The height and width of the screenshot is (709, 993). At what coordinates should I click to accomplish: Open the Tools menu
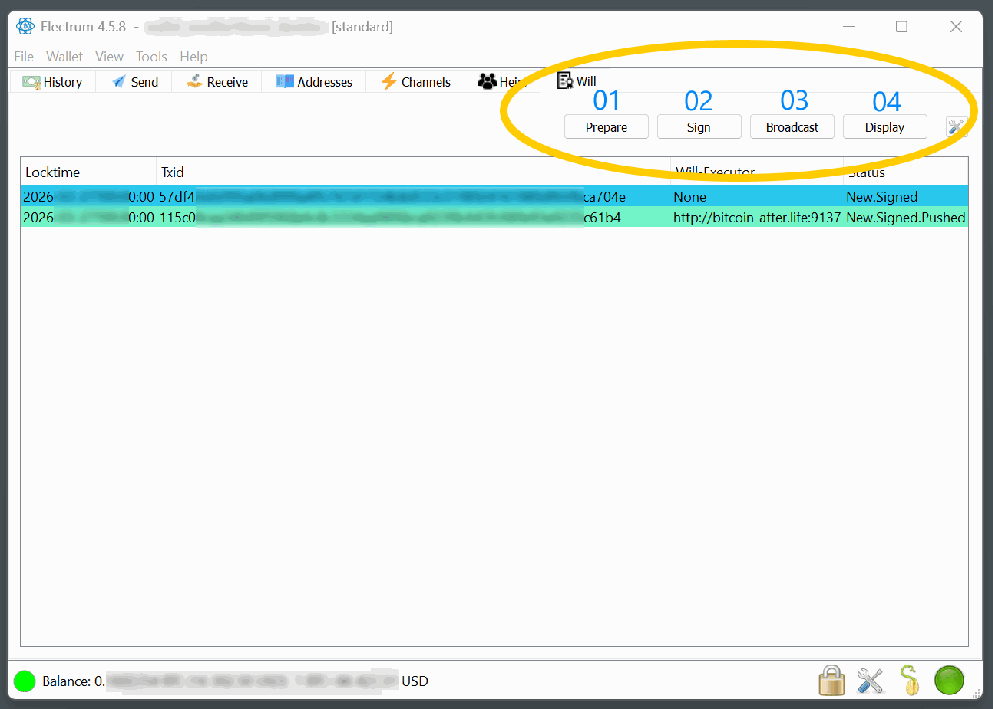(x=151, y=56)
